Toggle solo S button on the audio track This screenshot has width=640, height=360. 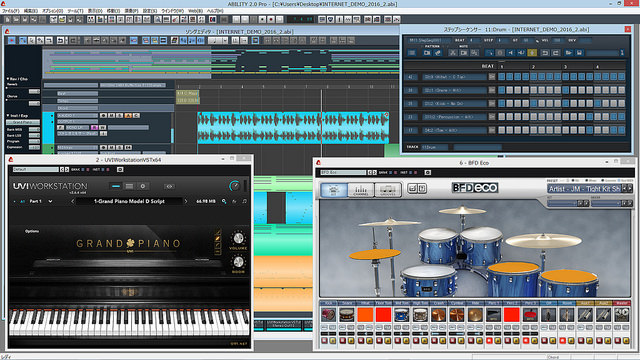tap(120, 116)
